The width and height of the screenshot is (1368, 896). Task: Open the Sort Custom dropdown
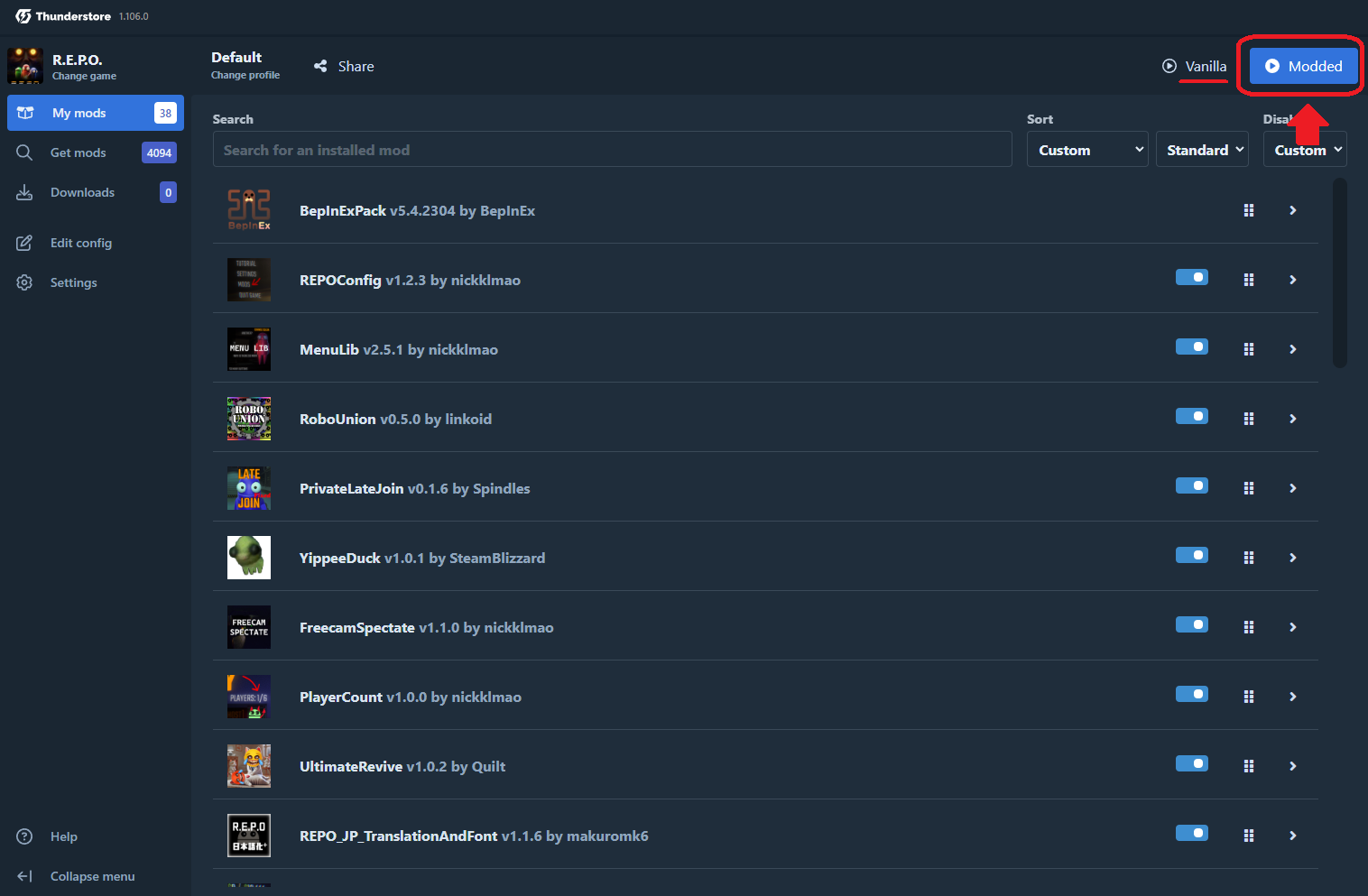[1086, 150]
